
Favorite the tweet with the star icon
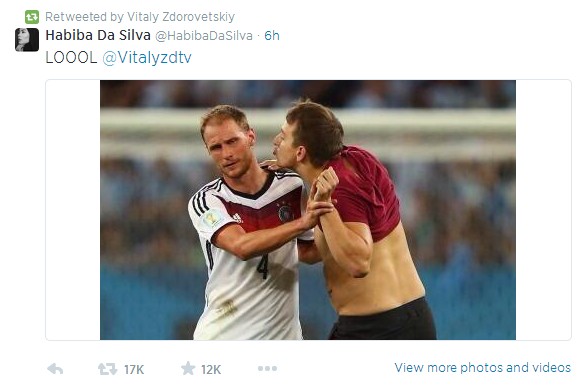coord(188,368)
